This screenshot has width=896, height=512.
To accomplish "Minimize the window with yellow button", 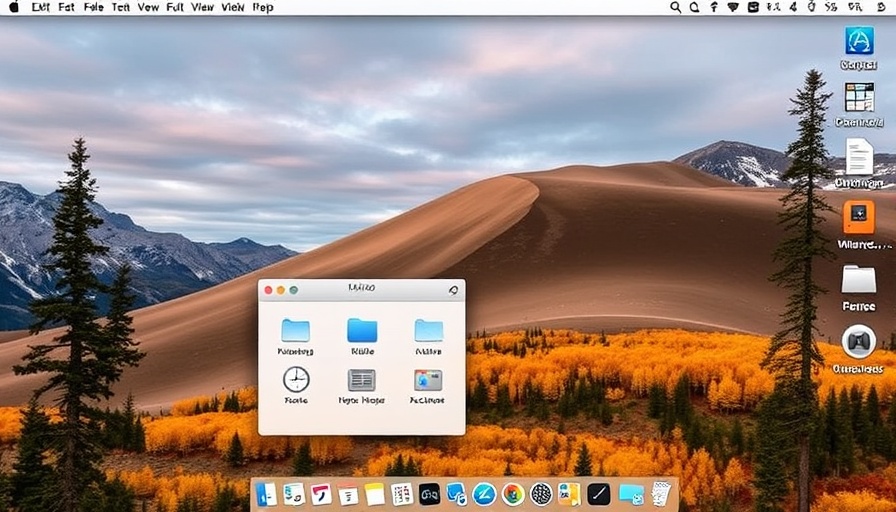I will (x=281, y=290).
